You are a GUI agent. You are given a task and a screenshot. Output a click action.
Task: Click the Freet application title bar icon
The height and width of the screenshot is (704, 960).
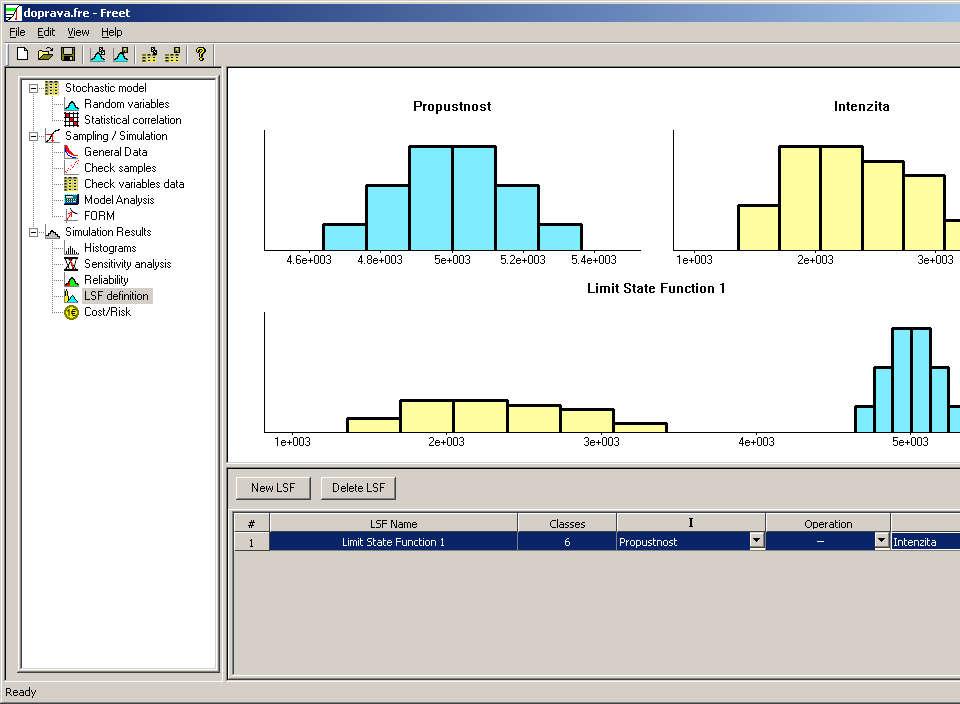[12, 12]
